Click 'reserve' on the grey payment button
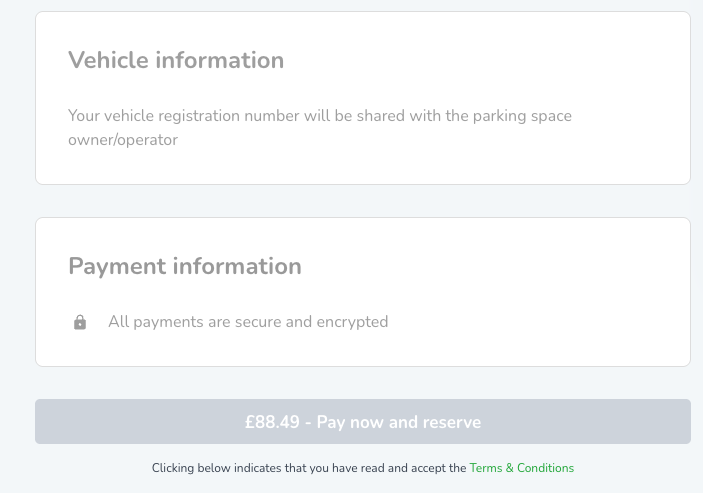703x493 pixels. 452,422
